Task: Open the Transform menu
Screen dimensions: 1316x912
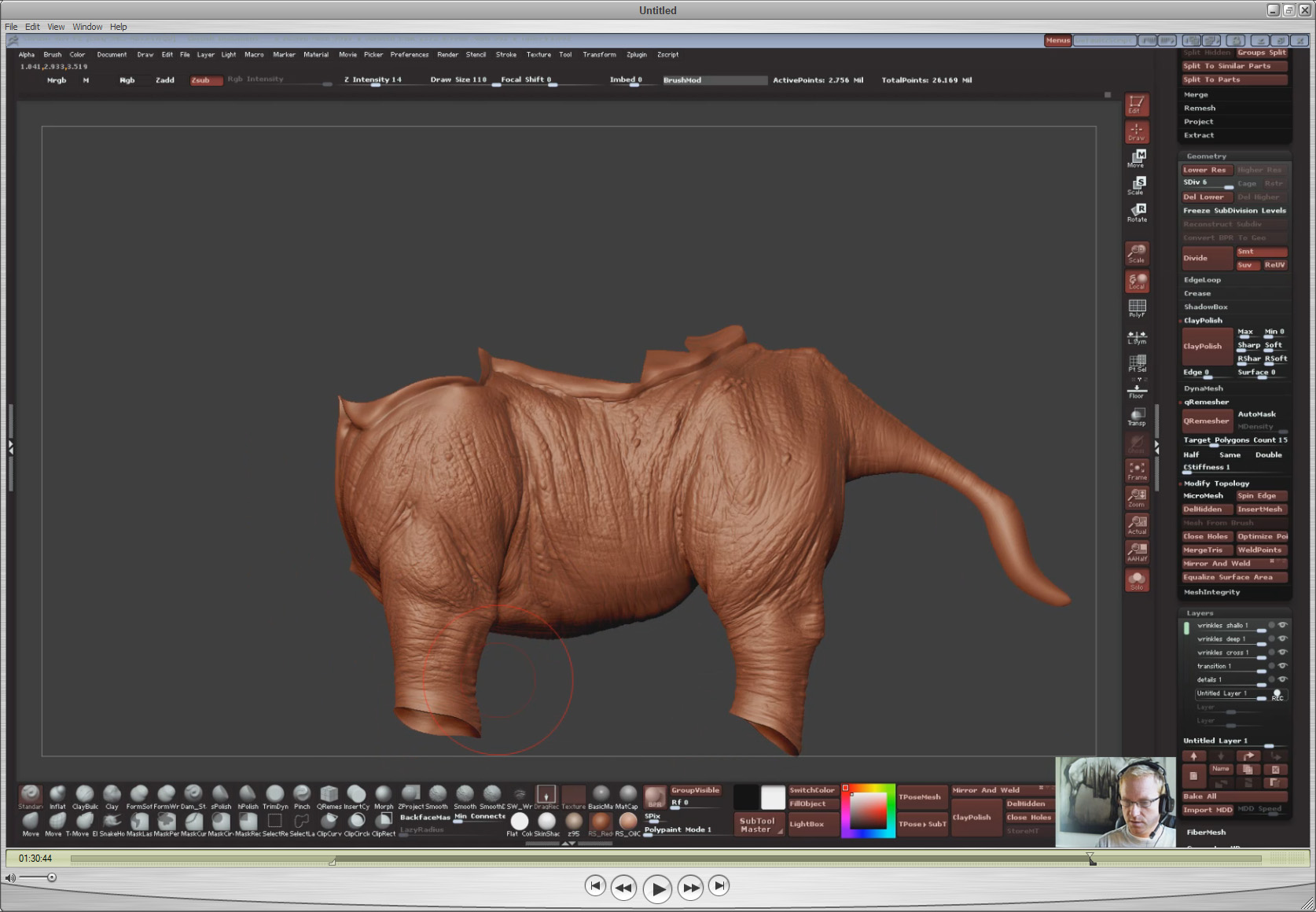Action: pyautogui.click(x=599, y=54)
